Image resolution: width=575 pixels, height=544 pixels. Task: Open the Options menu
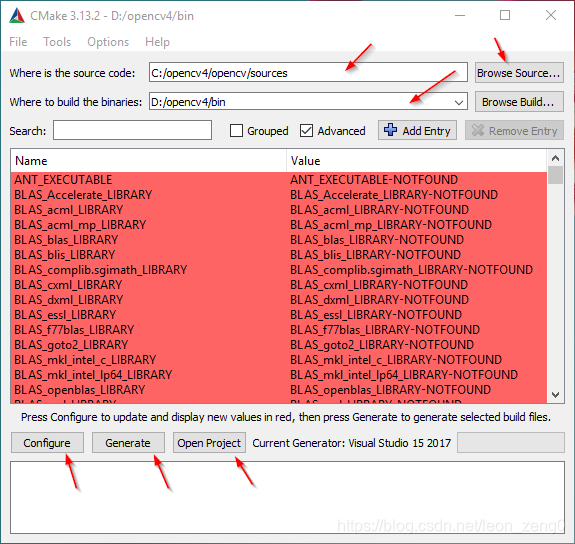pos(108,42)
